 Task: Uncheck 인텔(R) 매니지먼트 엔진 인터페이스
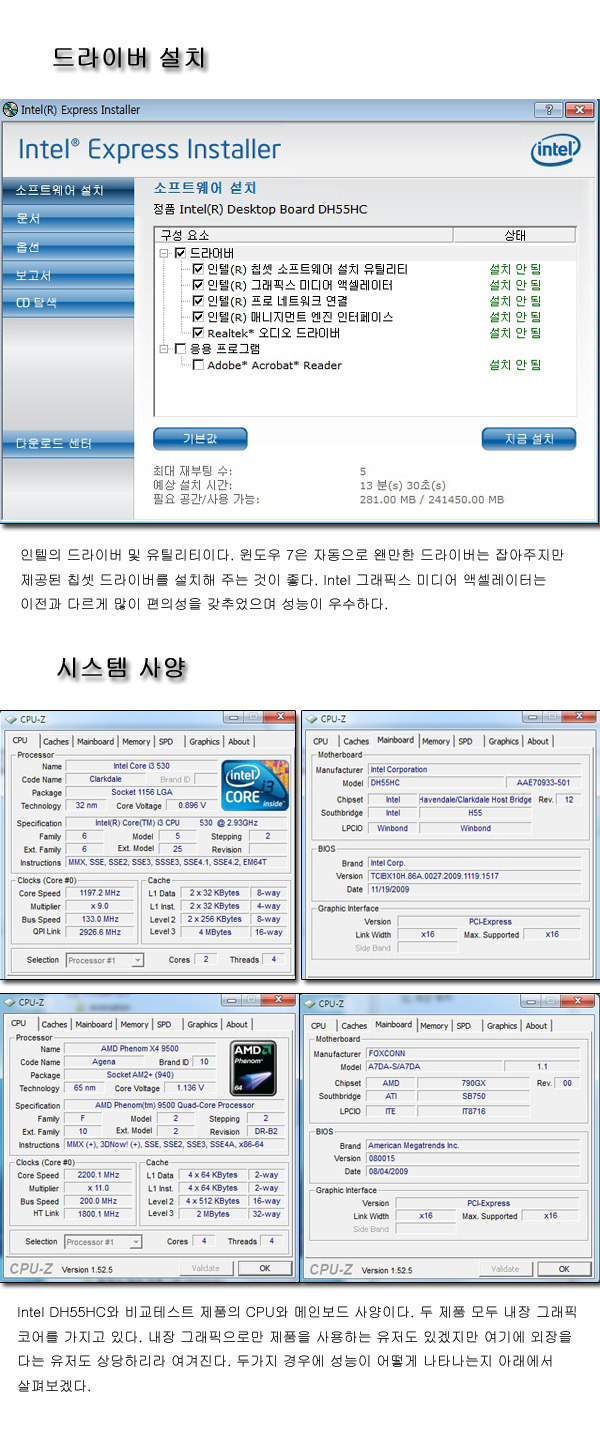(x=199, y=317)
